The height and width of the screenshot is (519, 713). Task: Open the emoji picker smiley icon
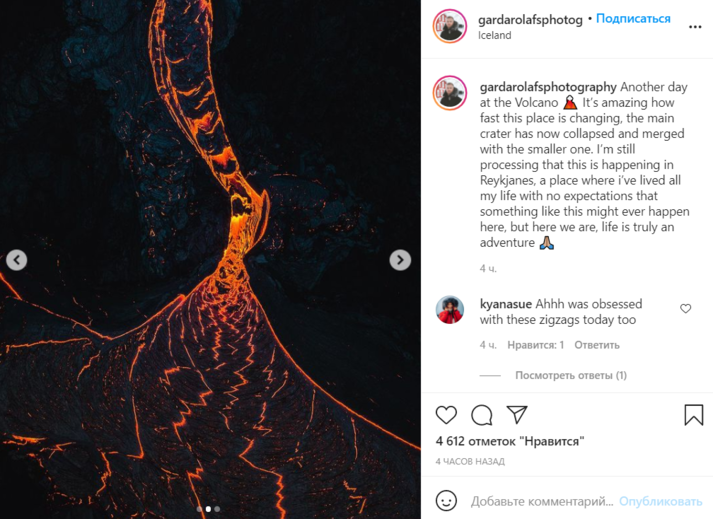coord(446,501)
